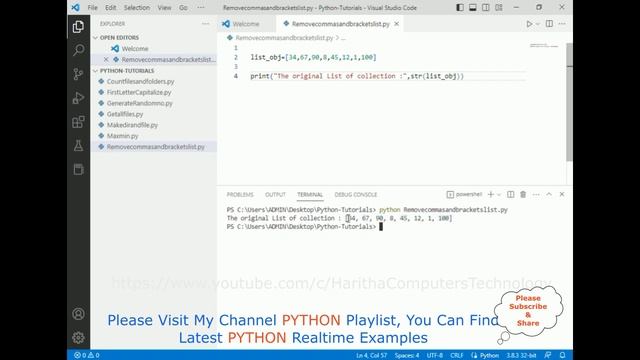Open FirstLetterCapitalize.py from explorer
The height and width of the screenshot is (360, 640).
coord(139,92)
